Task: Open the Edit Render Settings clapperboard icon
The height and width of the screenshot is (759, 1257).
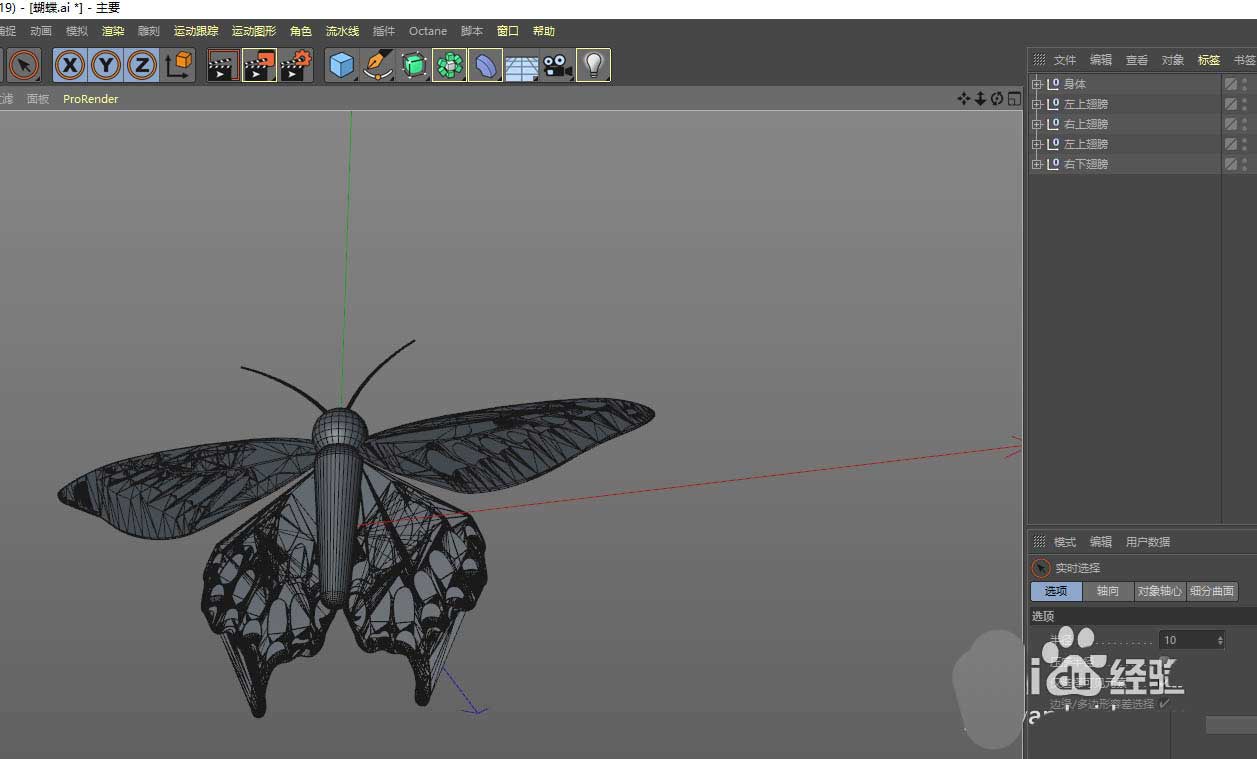Action: click(x=296, y=66)
